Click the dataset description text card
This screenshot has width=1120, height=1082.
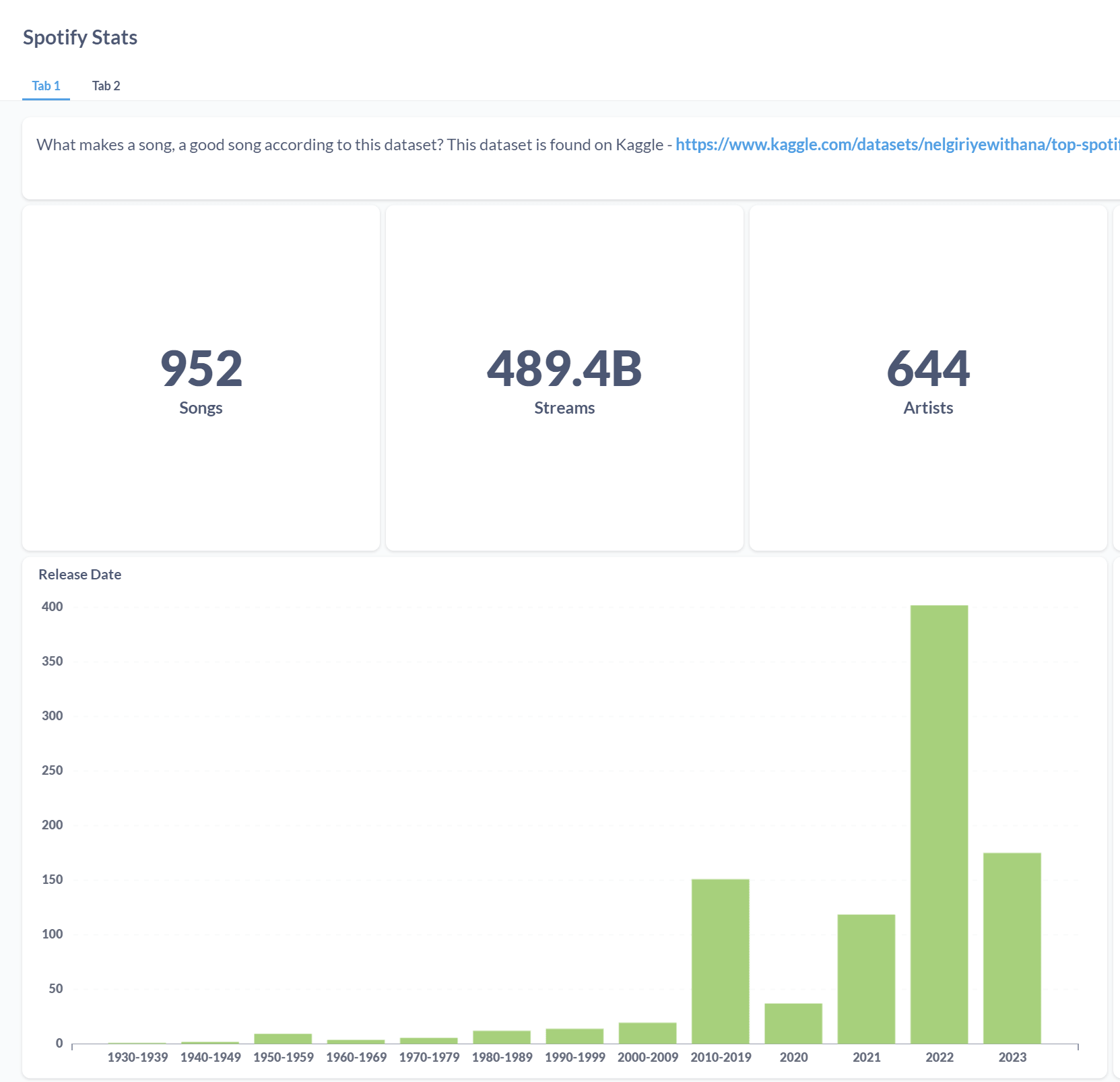click(571, 158)
